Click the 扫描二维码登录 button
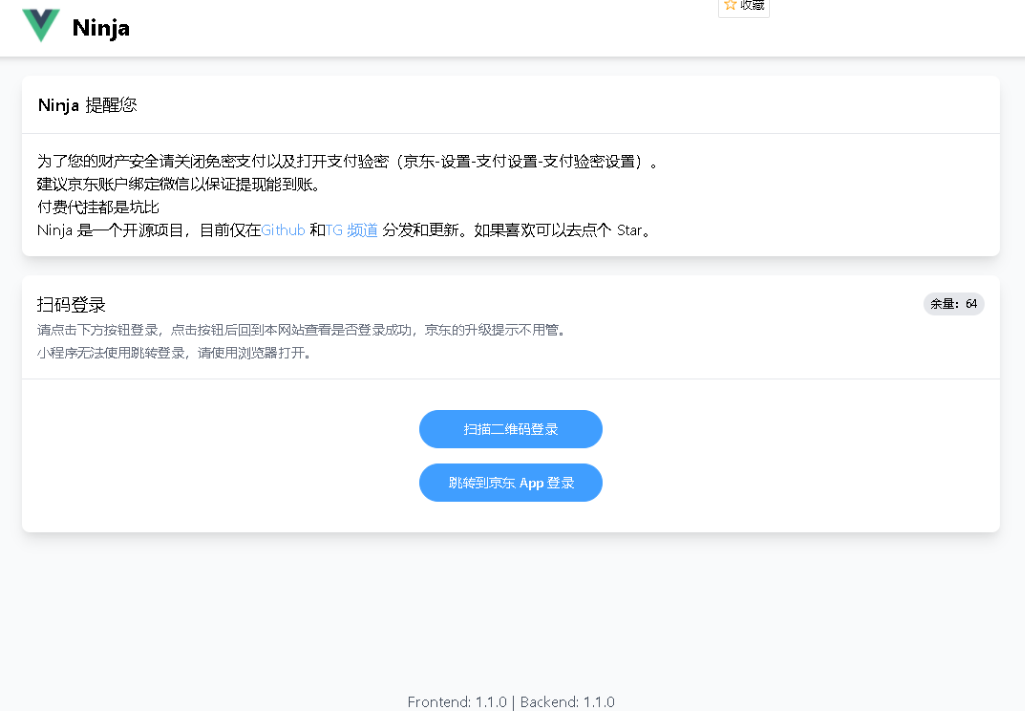 coord(510,428)
